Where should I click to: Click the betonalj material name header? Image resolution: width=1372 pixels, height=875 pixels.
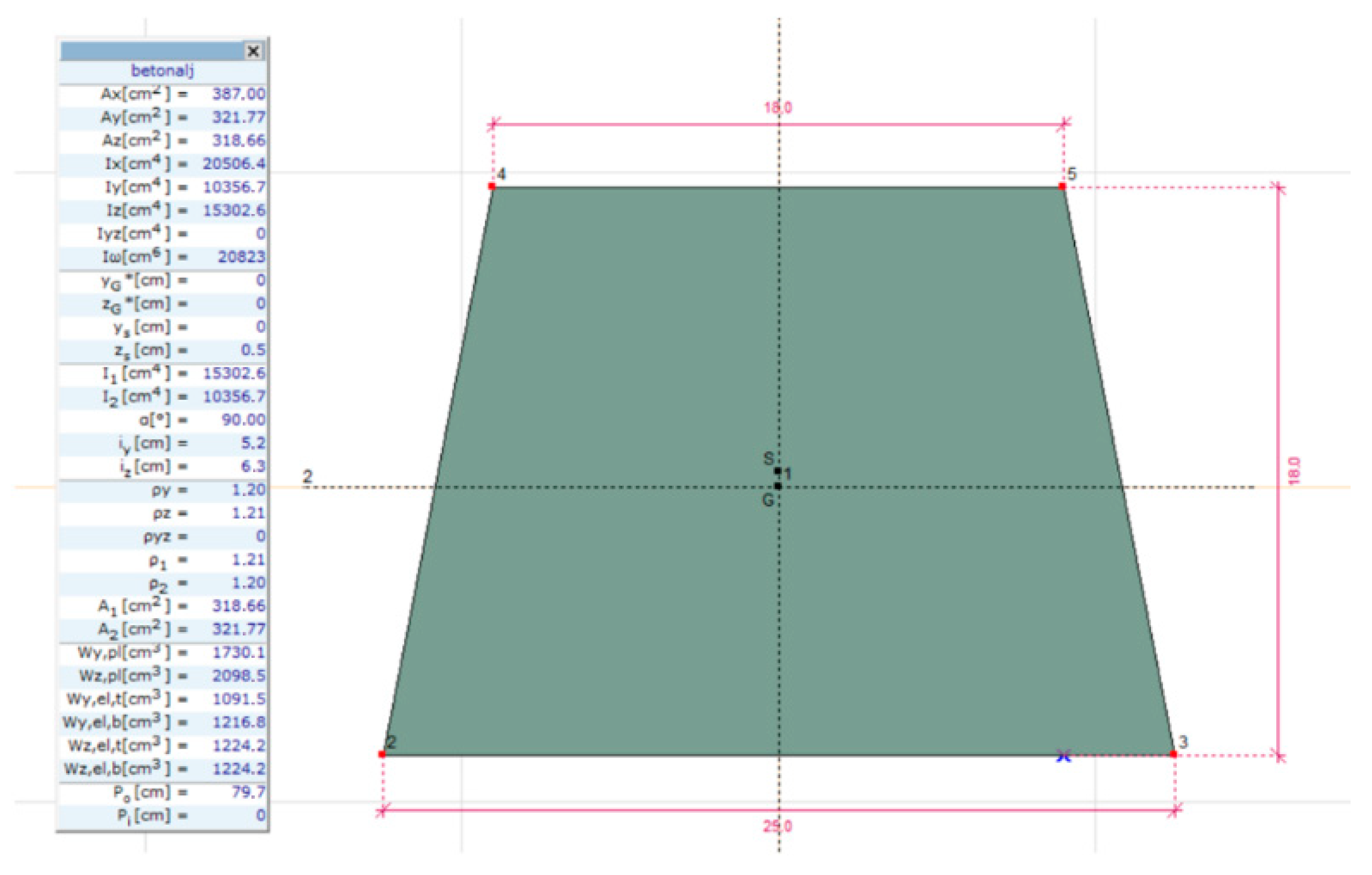pyautogui.click(x=162, y=71)
